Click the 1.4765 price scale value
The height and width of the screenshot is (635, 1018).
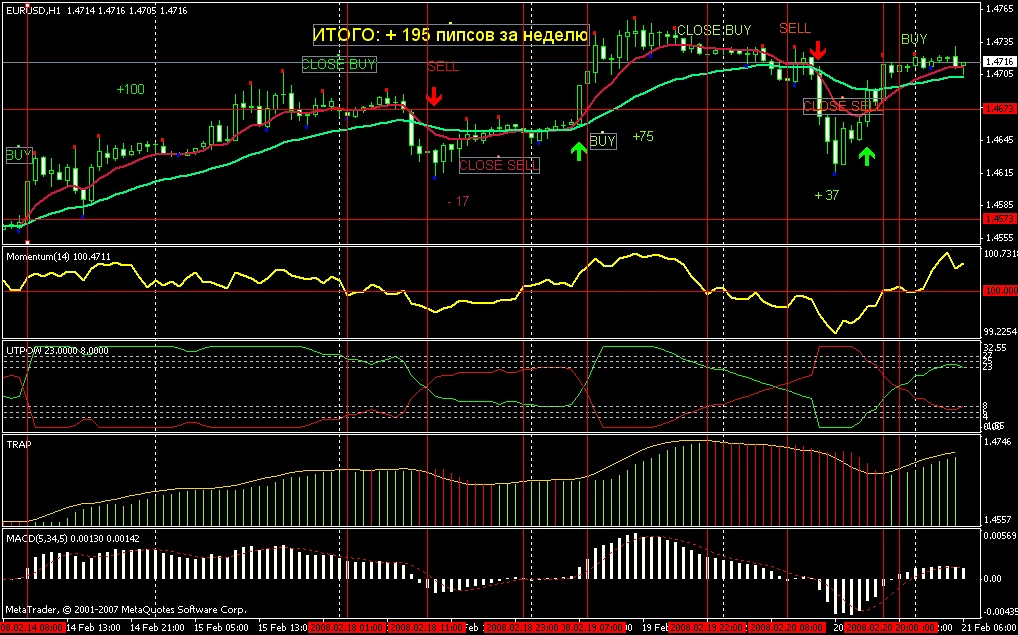pos(999,9)
